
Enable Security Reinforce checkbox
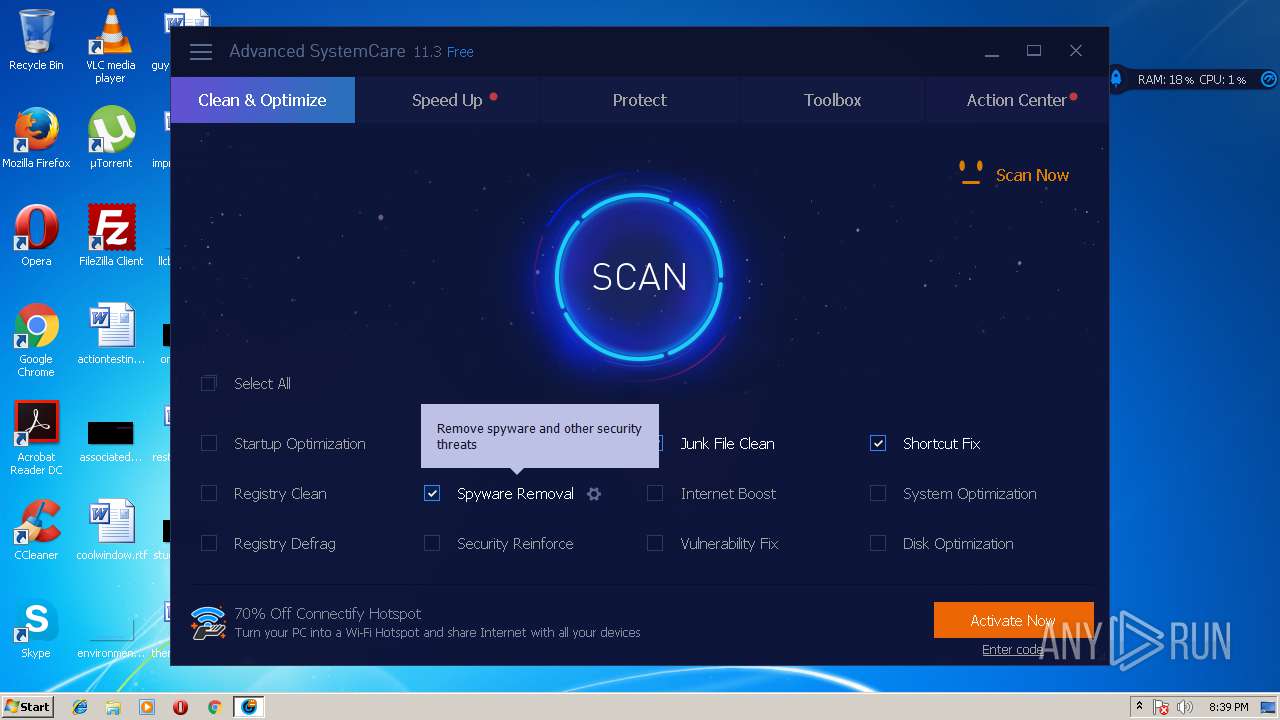tap(432, 544)
